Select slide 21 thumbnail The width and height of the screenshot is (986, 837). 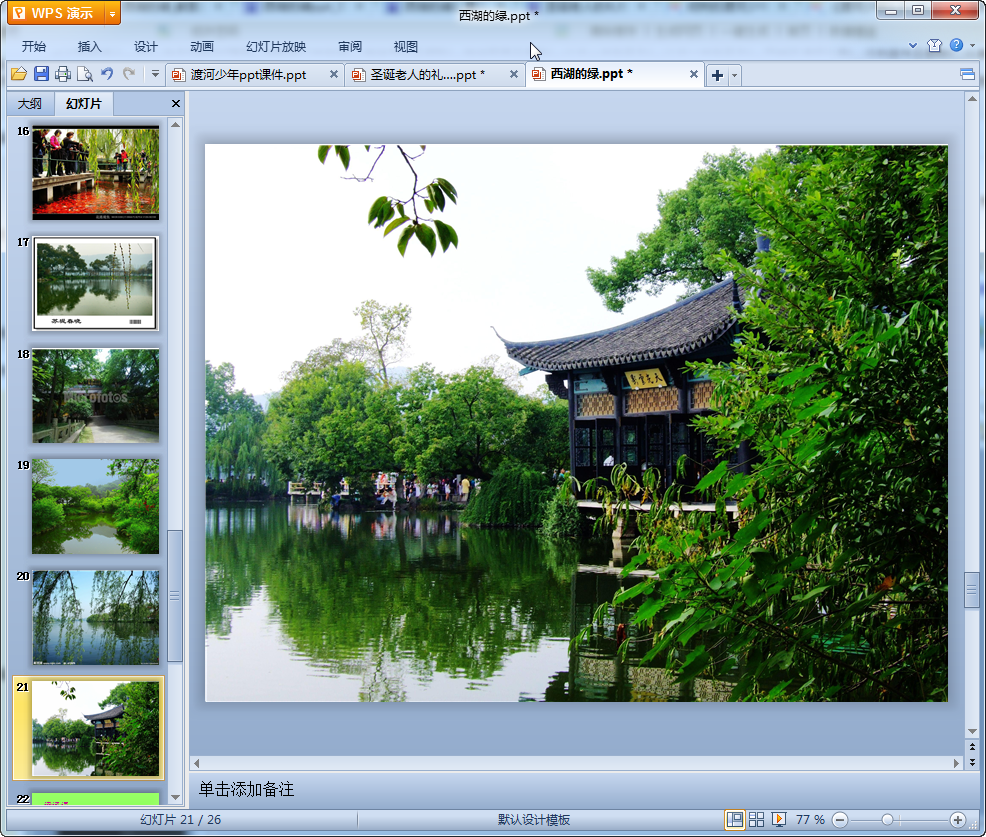96,729
